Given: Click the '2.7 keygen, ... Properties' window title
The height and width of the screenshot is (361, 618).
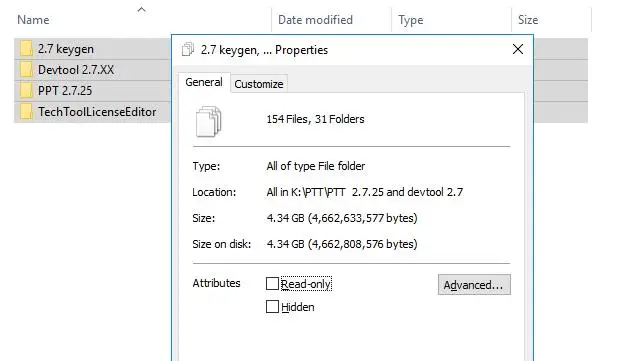Looking at the screenshot, I should click(264, 50).
